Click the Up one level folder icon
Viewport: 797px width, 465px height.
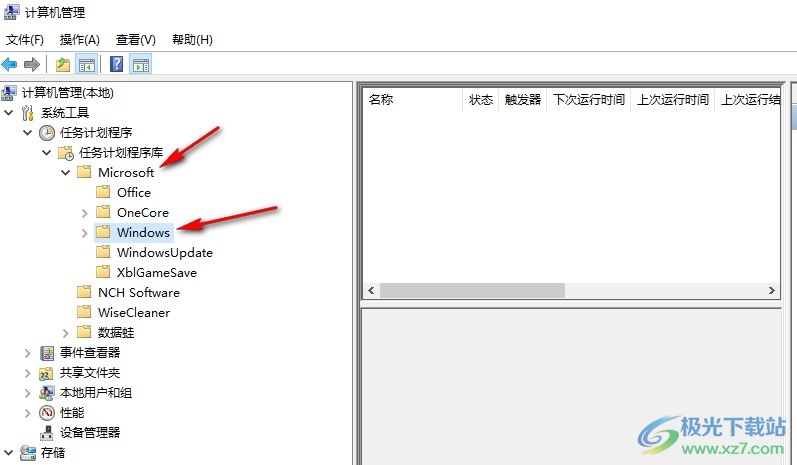63,65
